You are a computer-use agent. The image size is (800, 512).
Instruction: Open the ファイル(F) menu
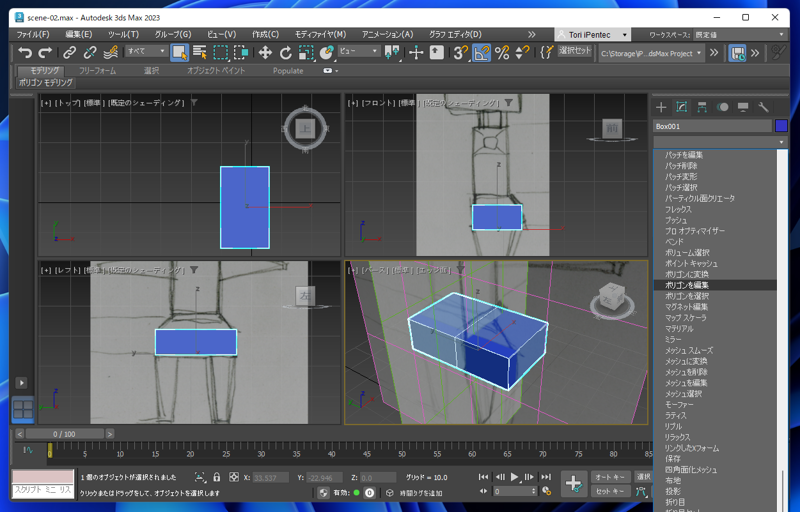[x=33, y=34]
